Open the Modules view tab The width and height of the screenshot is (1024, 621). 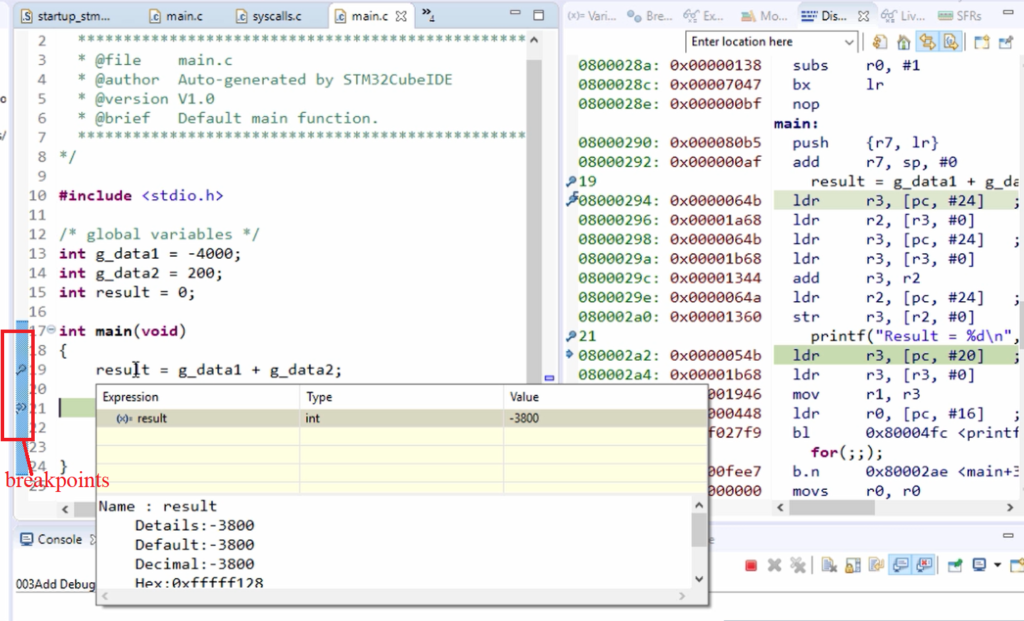pyautogui.click(x=765, y=16)
